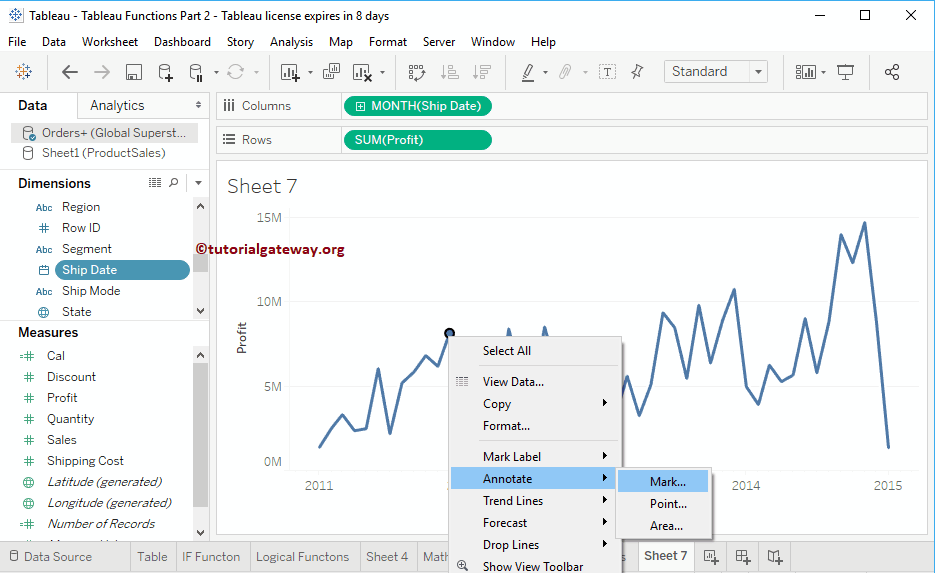Image resolution: width=935 pixels, height=573 pixels.
Task: Click Dimensions list scroll down arrow
Action: tap(200, 311)
